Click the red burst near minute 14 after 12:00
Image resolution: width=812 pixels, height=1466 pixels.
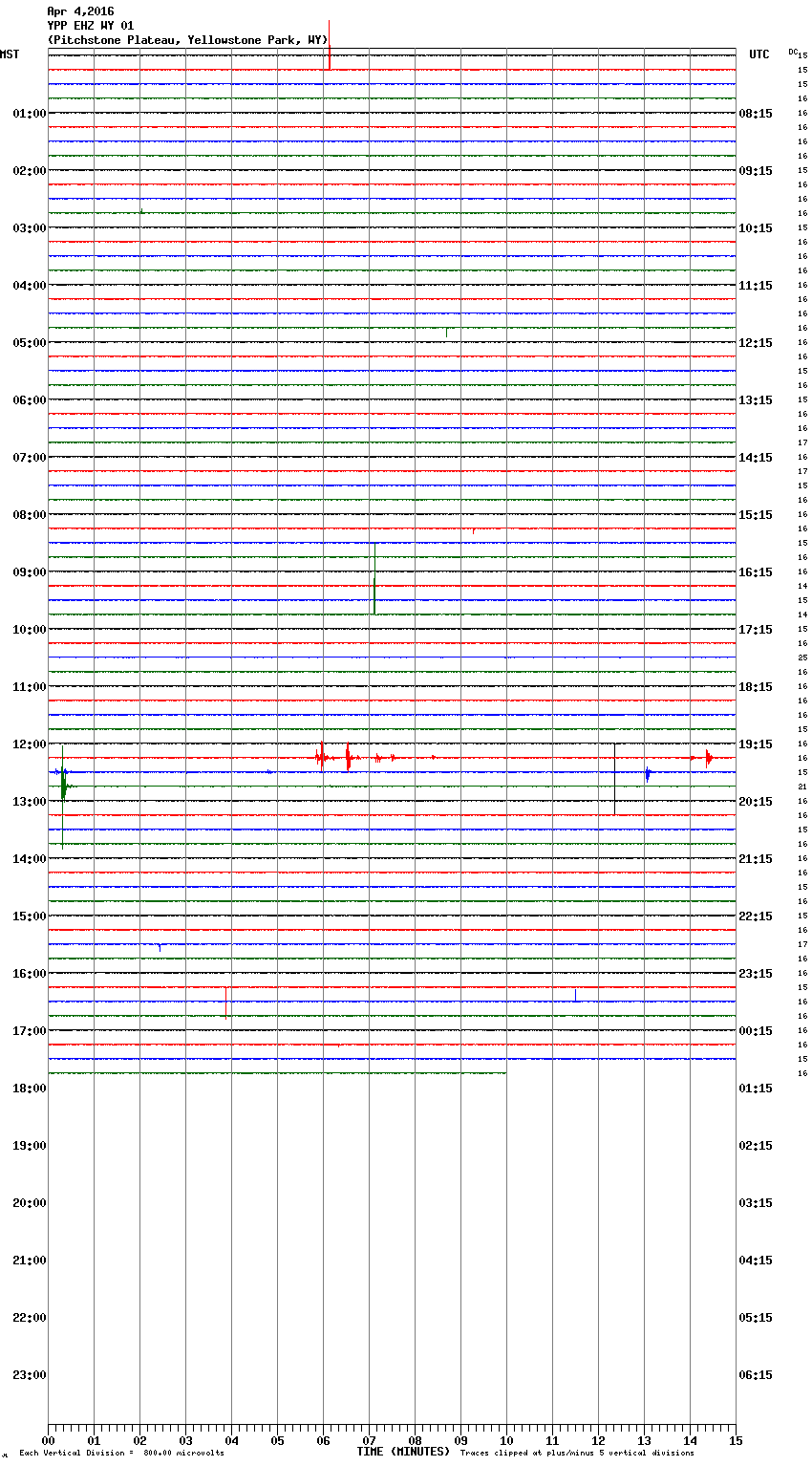pyautogui.click(x=708, y=758)
